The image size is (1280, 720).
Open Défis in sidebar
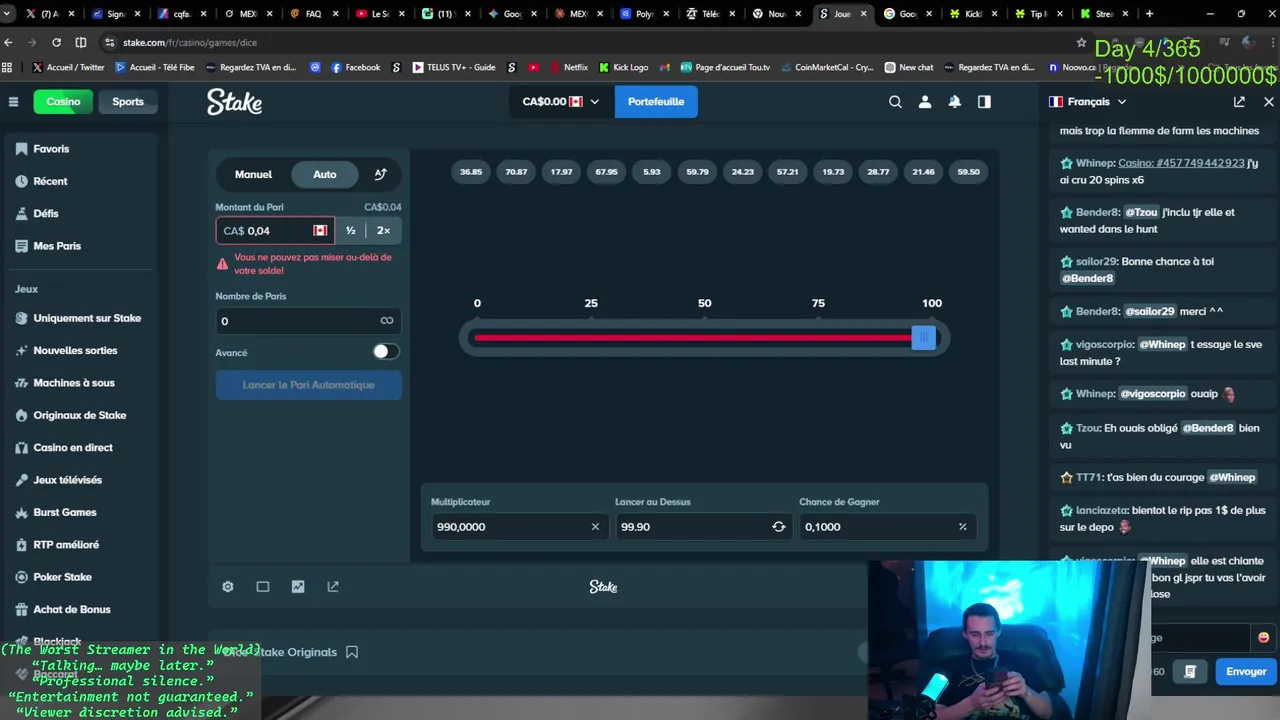(80, 214)
